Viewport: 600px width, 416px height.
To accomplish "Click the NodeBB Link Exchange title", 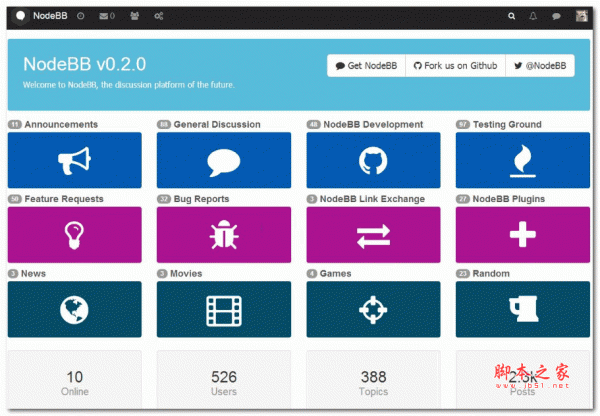I will [372, 199].
